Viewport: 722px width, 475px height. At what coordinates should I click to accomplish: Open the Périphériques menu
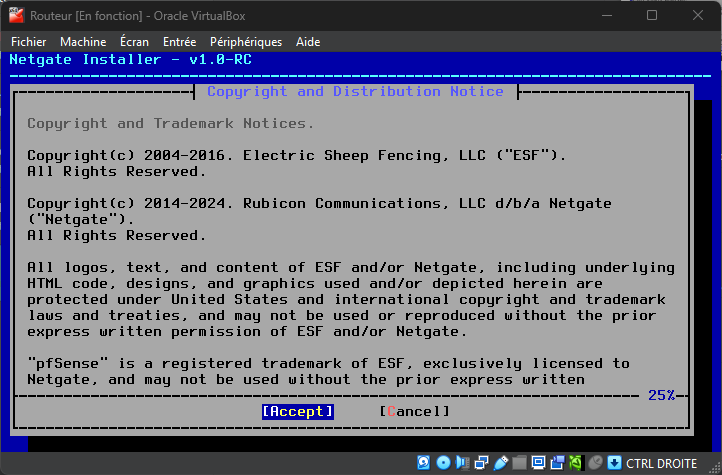point(246,42)
